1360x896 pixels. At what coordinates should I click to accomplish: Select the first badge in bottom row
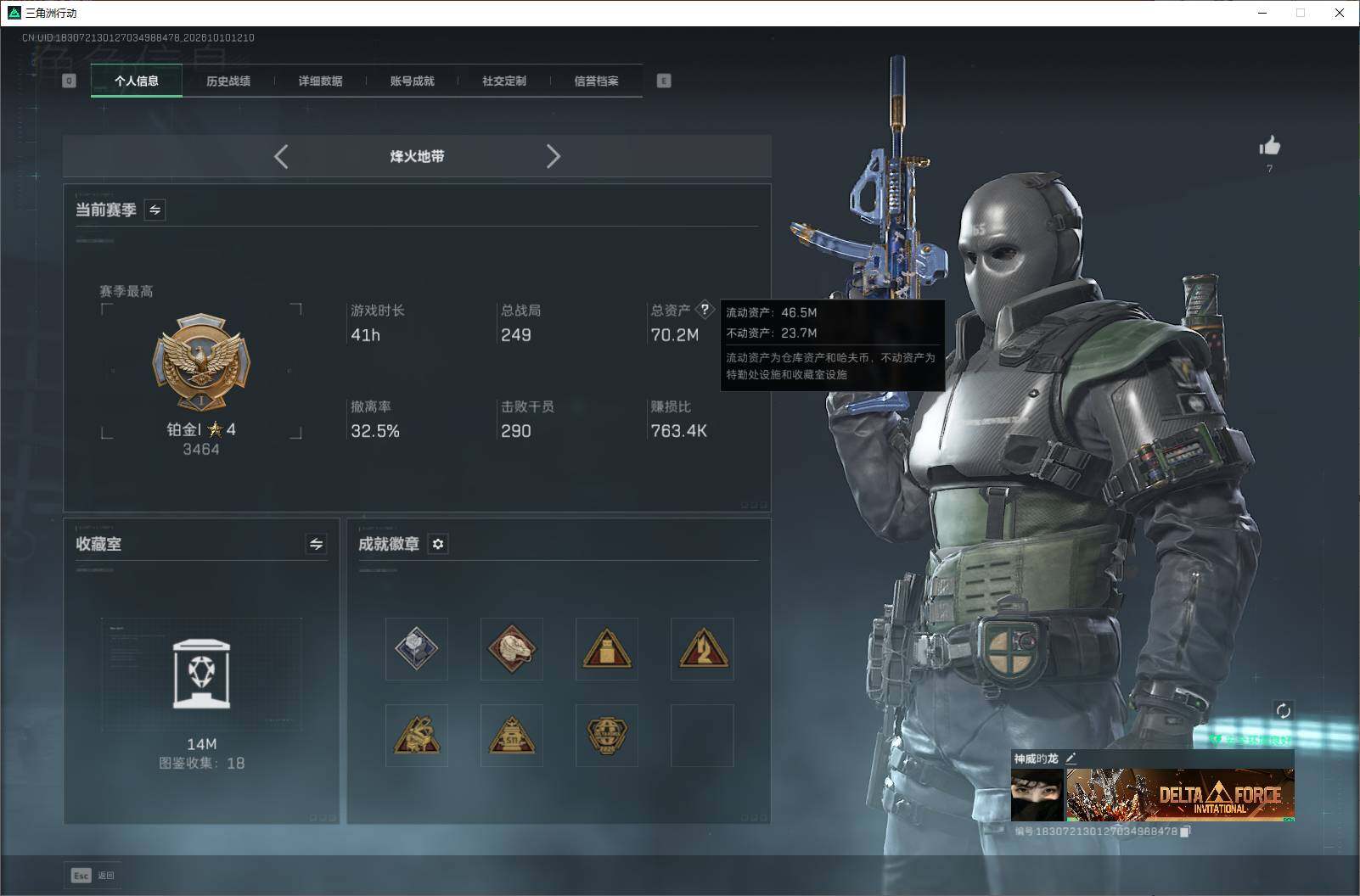click(417, 736)
